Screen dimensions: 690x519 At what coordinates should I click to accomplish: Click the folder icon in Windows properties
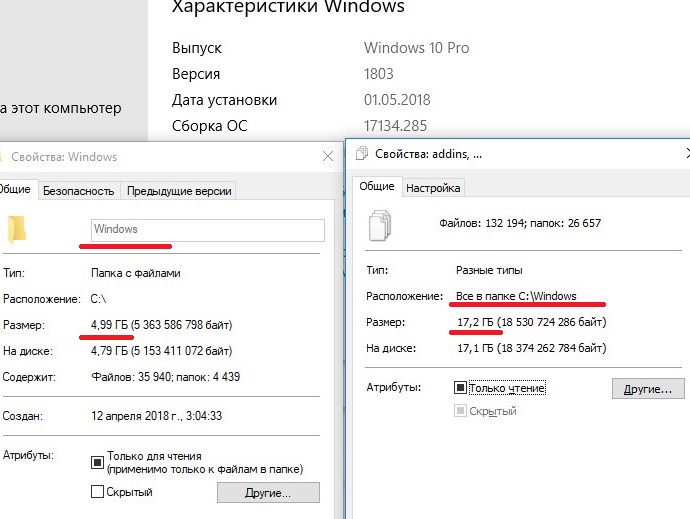click(x=16, y=229)
